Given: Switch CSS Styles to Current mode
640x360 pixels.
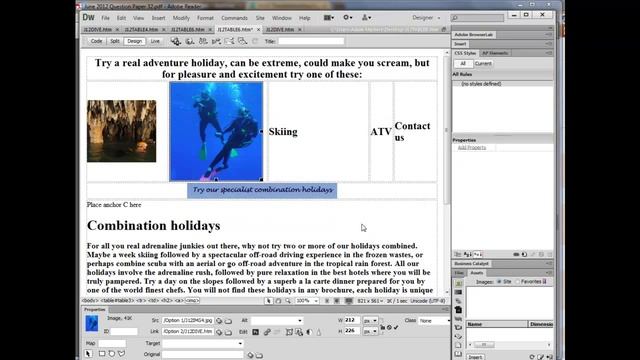Looking at the screenshot, I should (483, 64).
